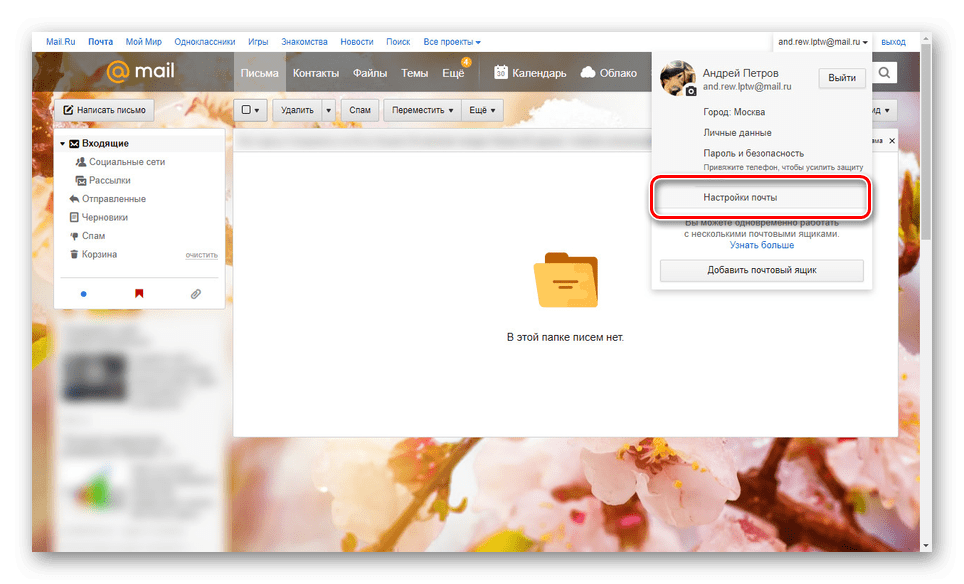Click the Спам toolbar button
Screen dimensions: 964x584
(x=360, y=110)
